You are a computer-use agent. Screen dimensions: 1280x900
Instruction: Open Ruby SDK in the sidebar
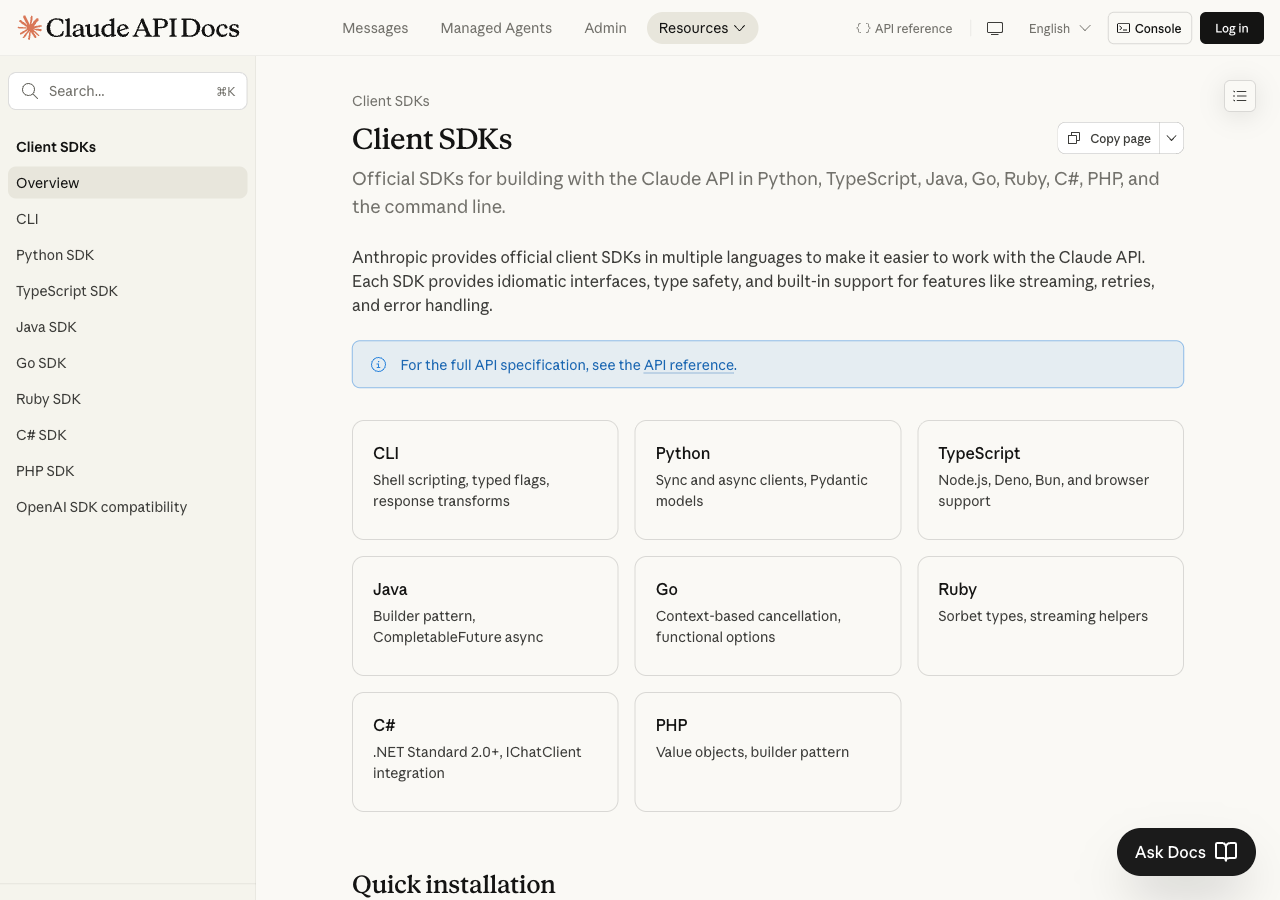tap(128, 399)
